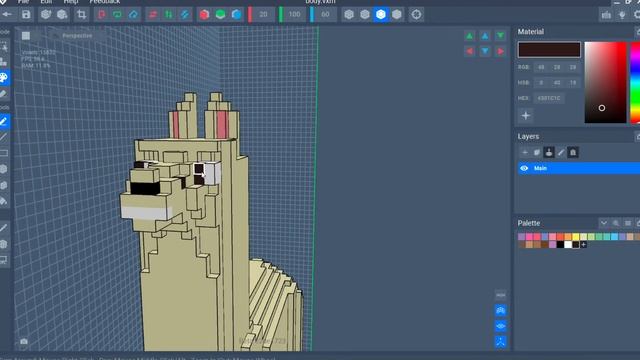Select the line drawing tool in sidebar
Image resolution: width=640 pixels, height=360 pixels.
click(4, 137)
